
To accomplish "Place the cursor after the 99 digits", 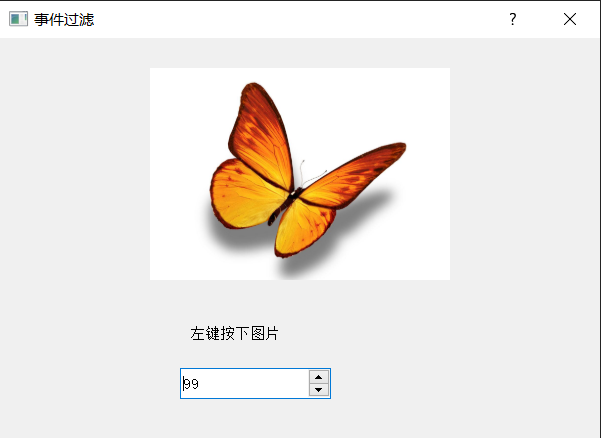I will tap(199, 383).
